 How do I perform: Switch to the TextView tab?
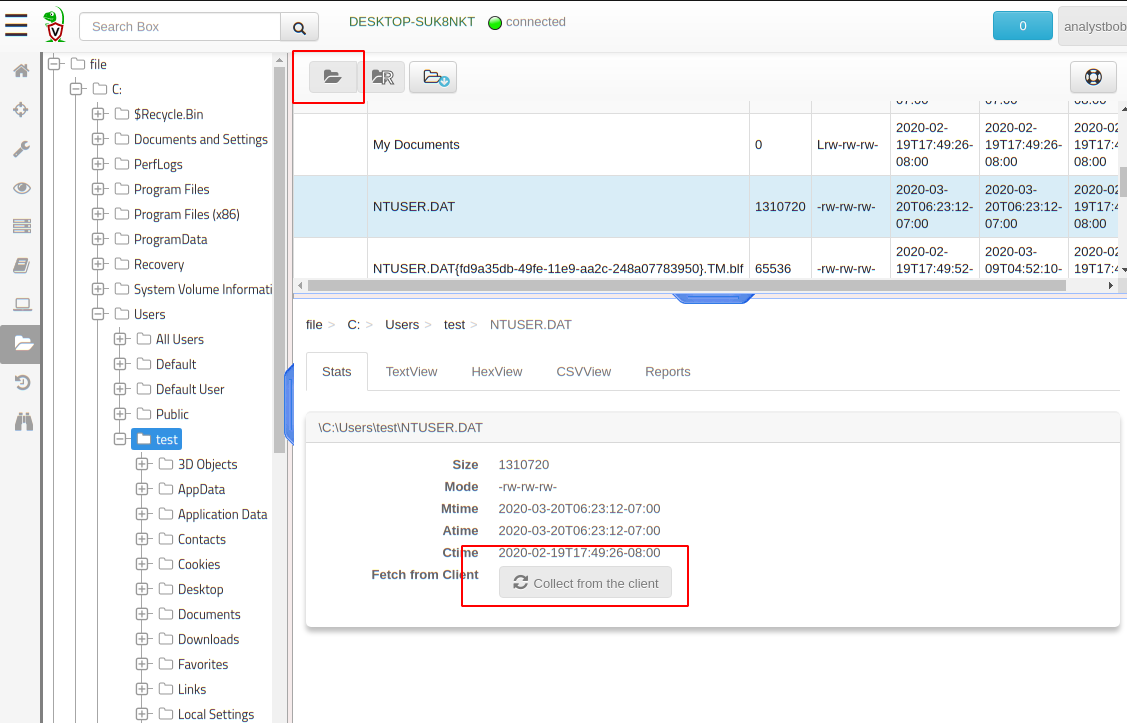coord(411,372)
